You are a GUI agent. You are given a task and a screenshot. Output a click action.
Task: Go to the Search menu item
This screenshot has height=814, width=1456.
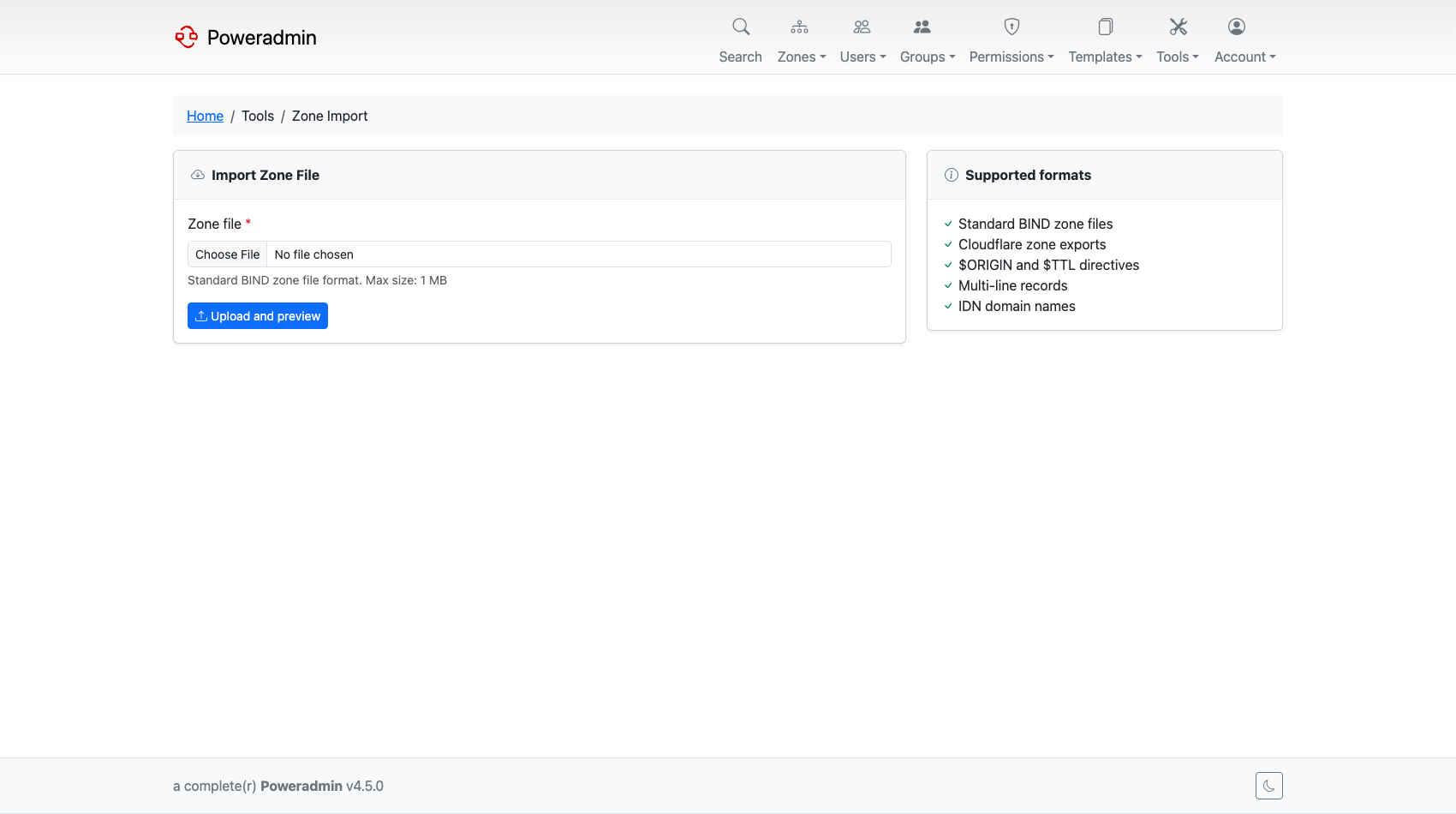coord(741,57)
